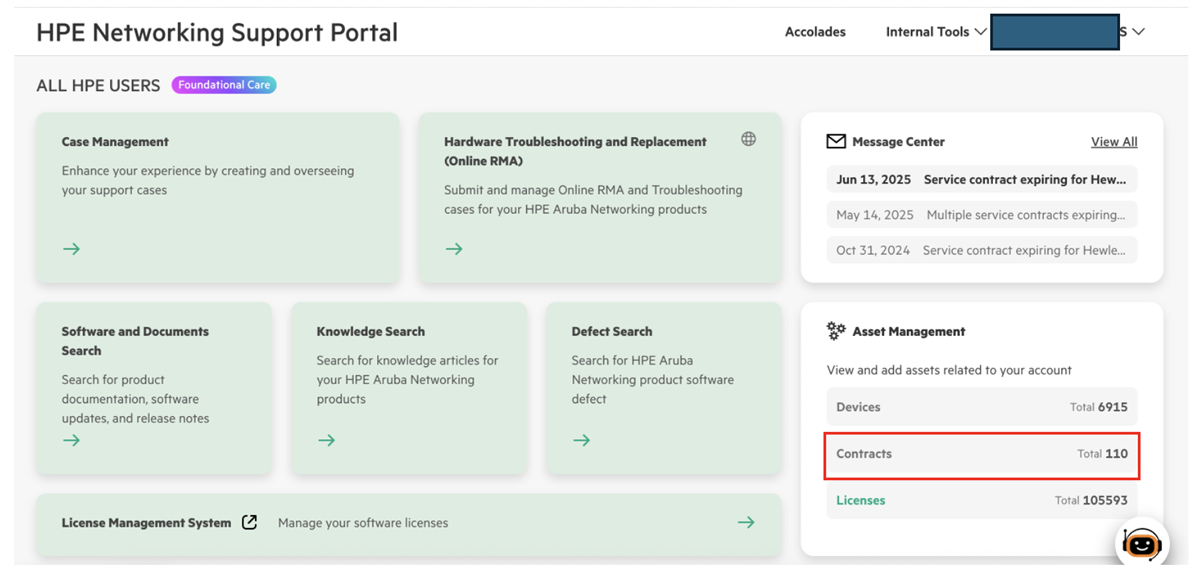Click the Message Center envelope icon
The height and width of the screenshot is (569, 1200).
click(x=836, y=141)
